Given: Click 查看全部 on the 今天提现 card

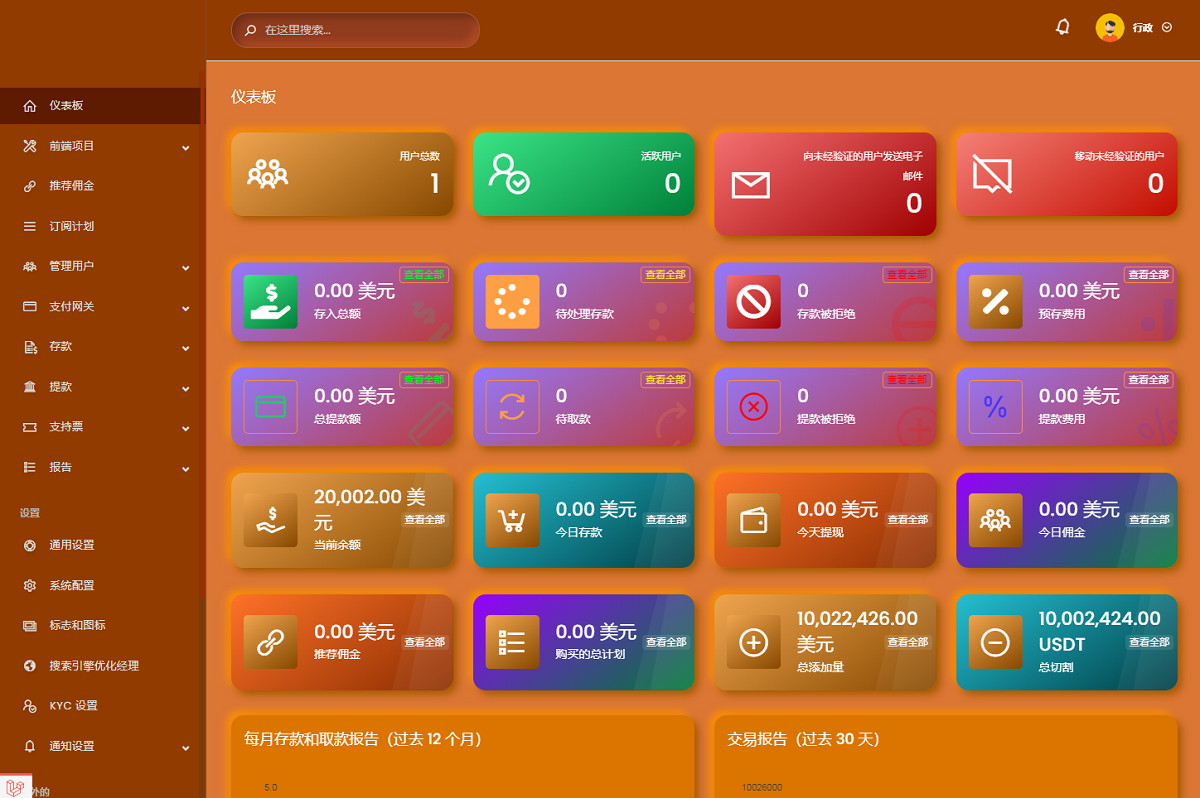Looking at the screenshot, I should click(908, 520).
